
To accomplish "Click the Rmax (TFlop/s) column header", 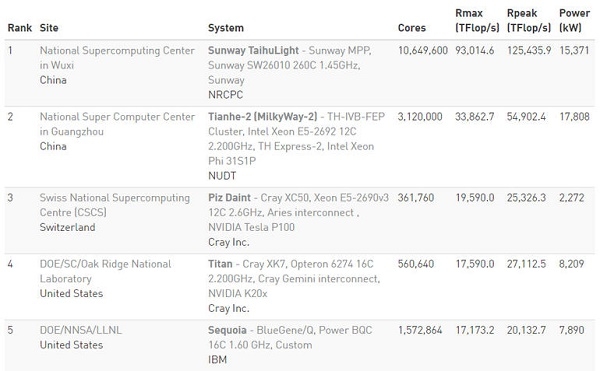I will [x=477, y=20].
